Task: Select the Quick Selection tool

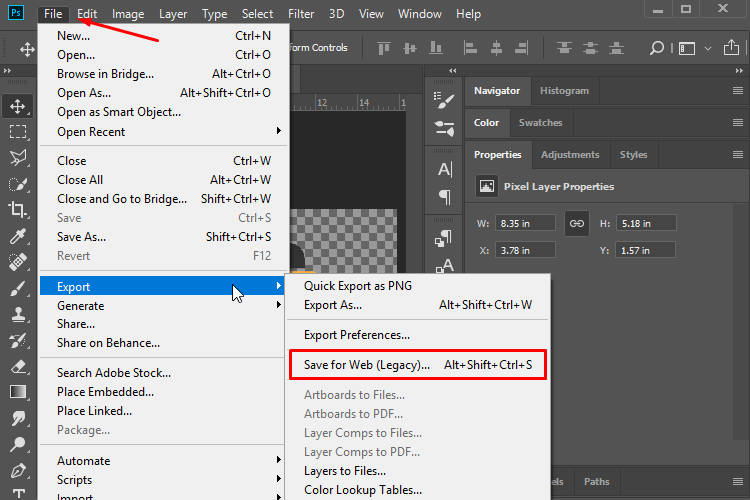Action: click(18, 184)
